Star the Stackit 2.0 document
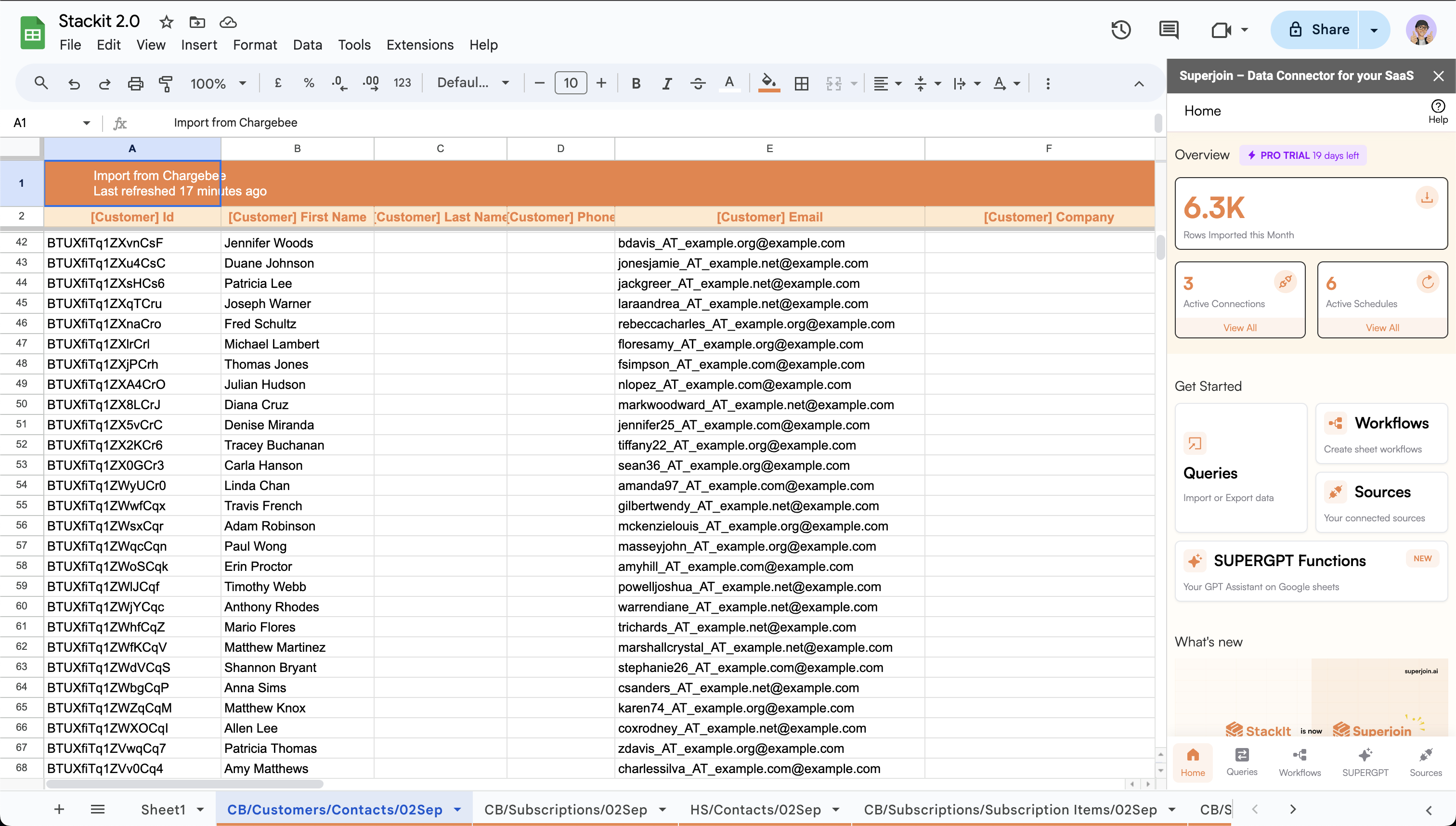 pos(166,23)
